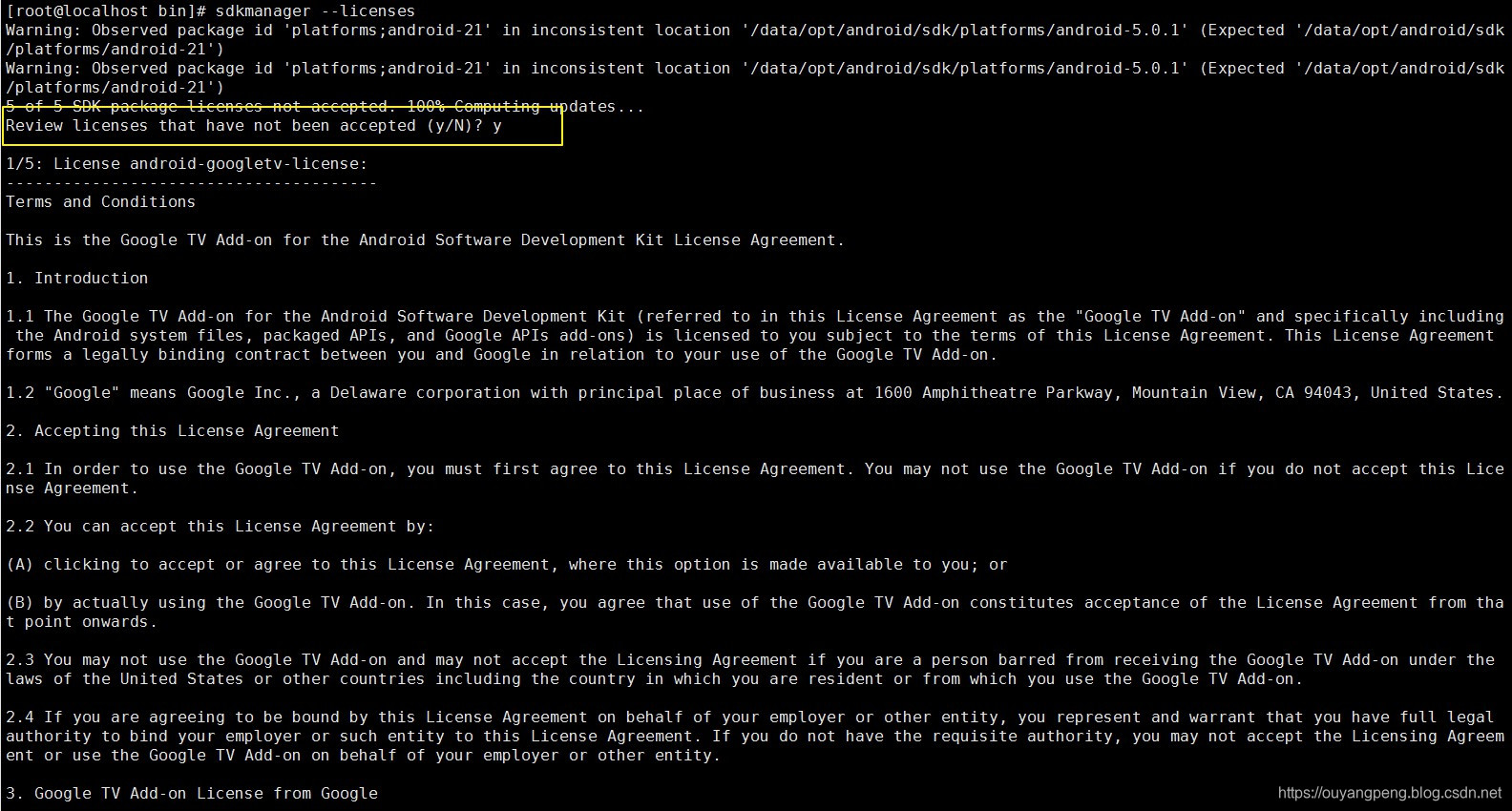1512x811 pixels.
Task: Click '1.2 "Google" means Google Inc.' line
Action: (x=755, y=393)
